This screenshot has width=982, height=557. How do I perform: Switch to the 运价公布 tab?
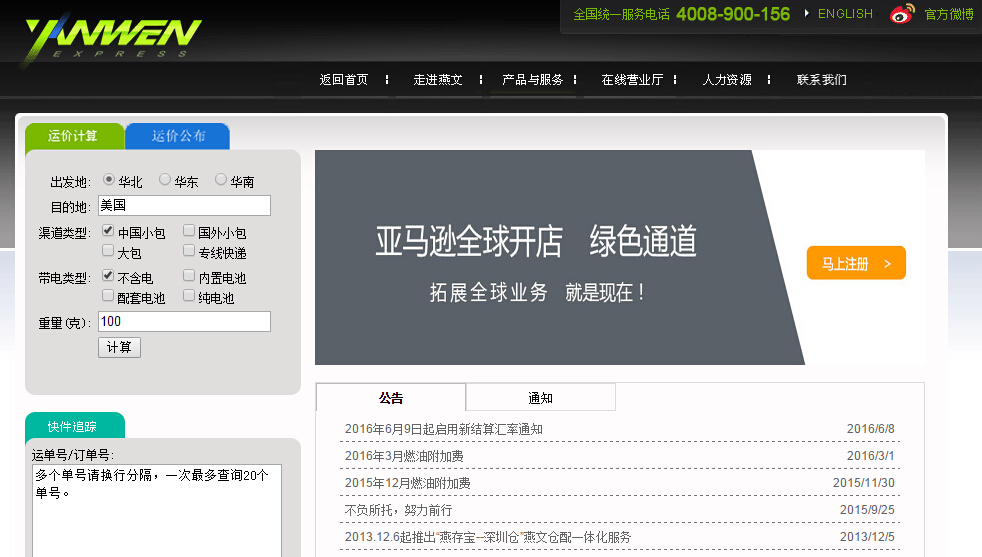(178, 136)
